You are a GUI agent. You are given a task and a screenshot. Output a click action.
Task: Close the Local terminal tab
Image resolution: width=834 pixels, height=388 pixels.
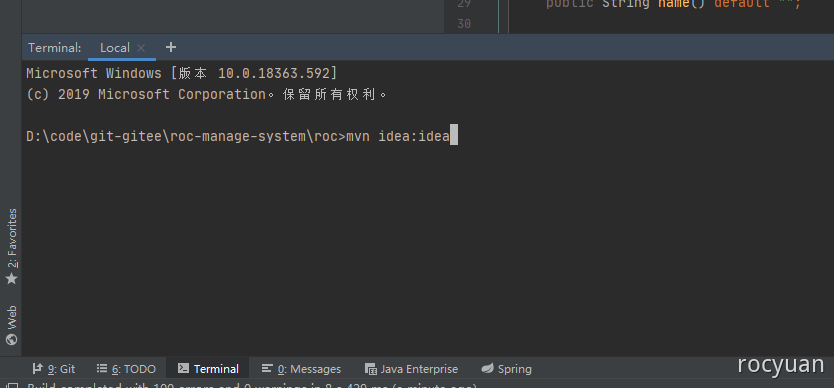[x=141, y=48]
